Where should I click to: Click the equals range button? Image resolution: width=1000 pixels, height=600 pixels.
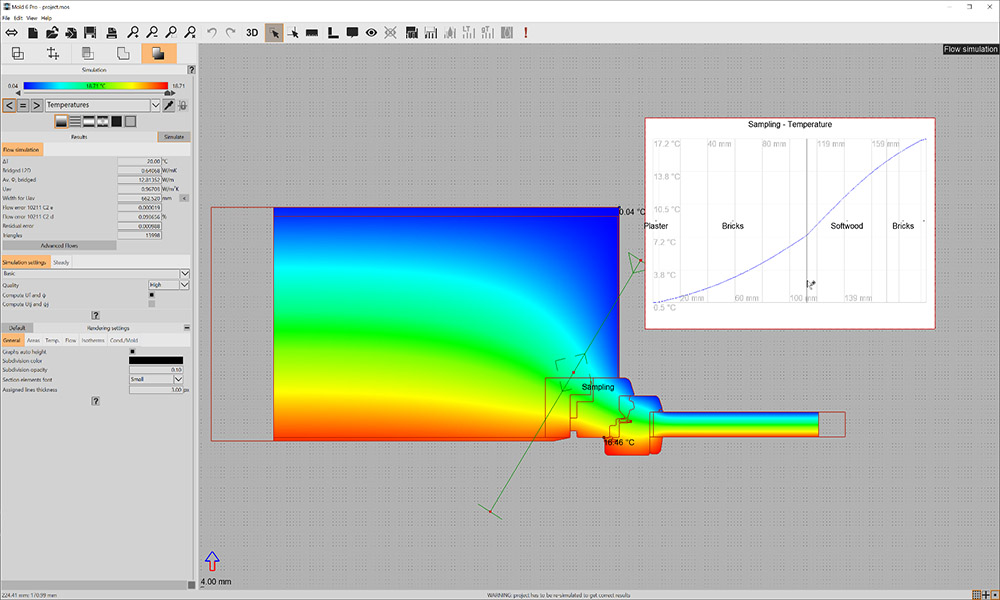[23, 105]
